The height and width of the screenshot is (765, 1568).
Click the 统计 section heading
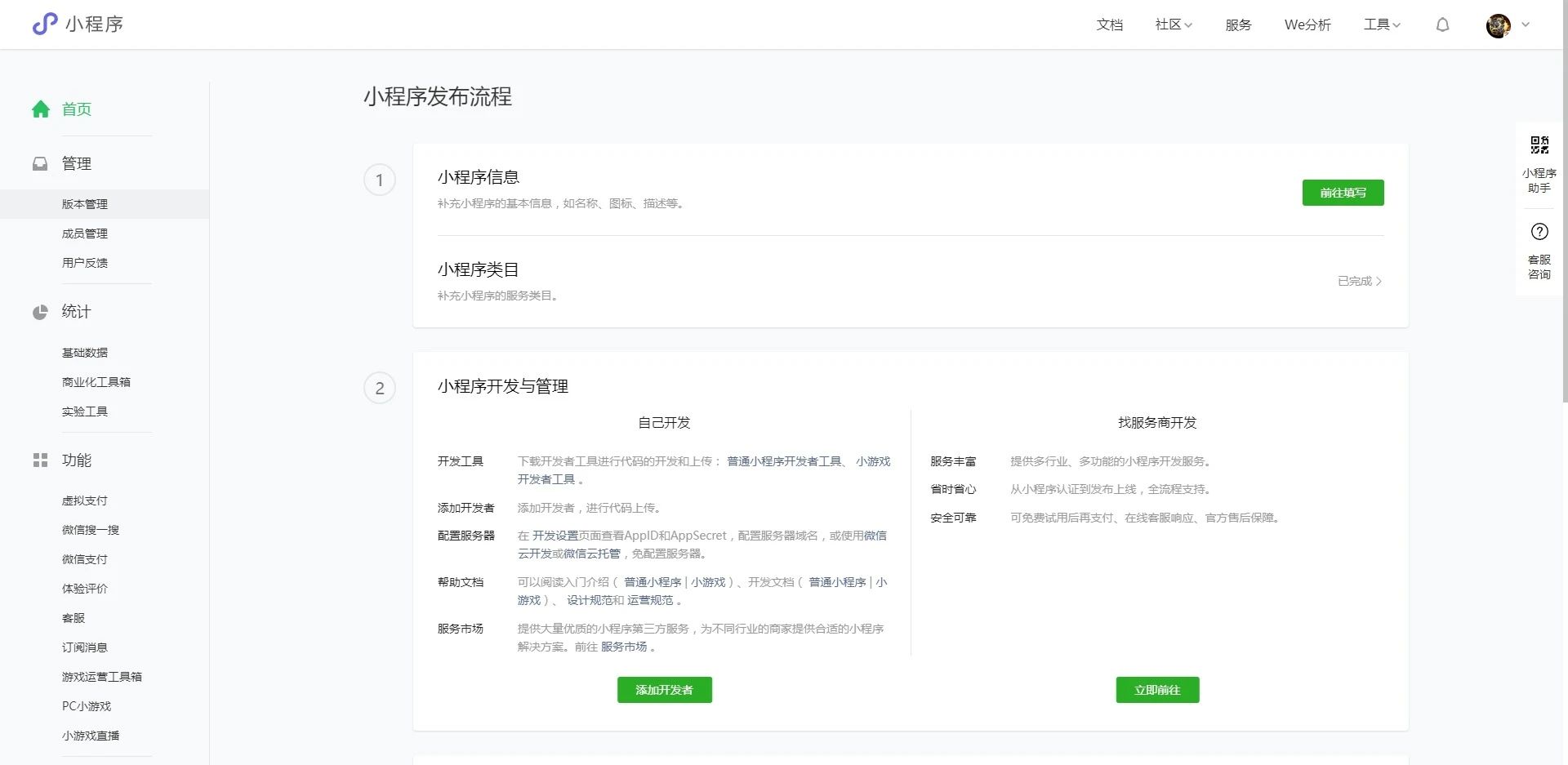pyautogui.click(x=77, y=312)
